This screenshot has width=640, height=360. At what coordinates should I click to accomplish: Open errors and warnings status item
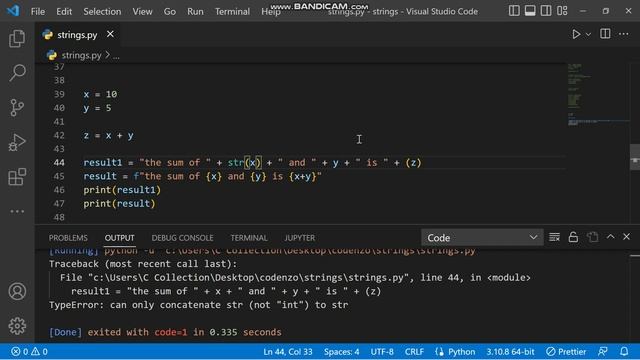[x=29, y=351]
